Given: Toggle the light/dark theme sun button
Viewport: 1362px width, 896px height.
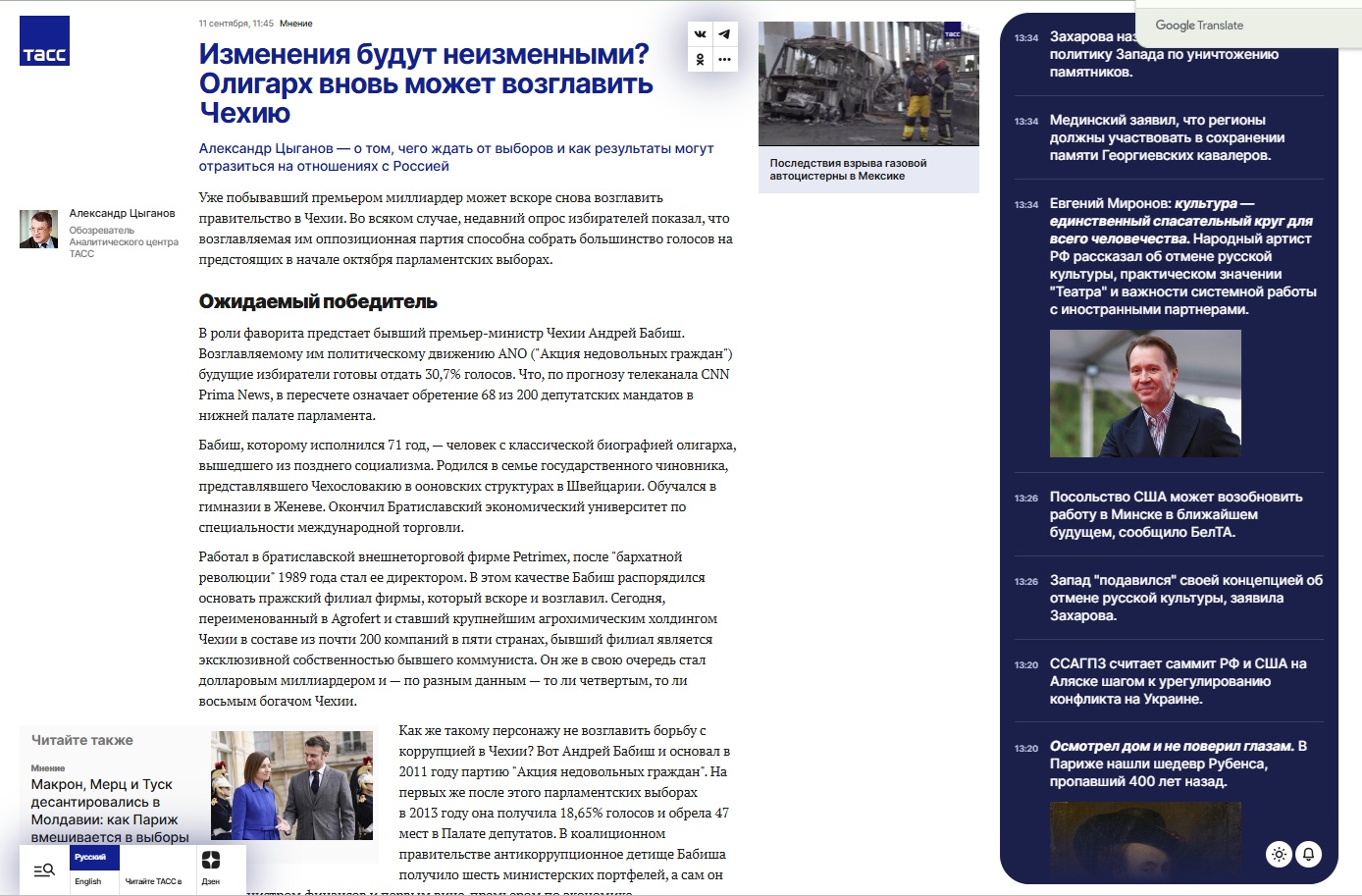Looking at the screenshot, I should tap(1279, 854).
